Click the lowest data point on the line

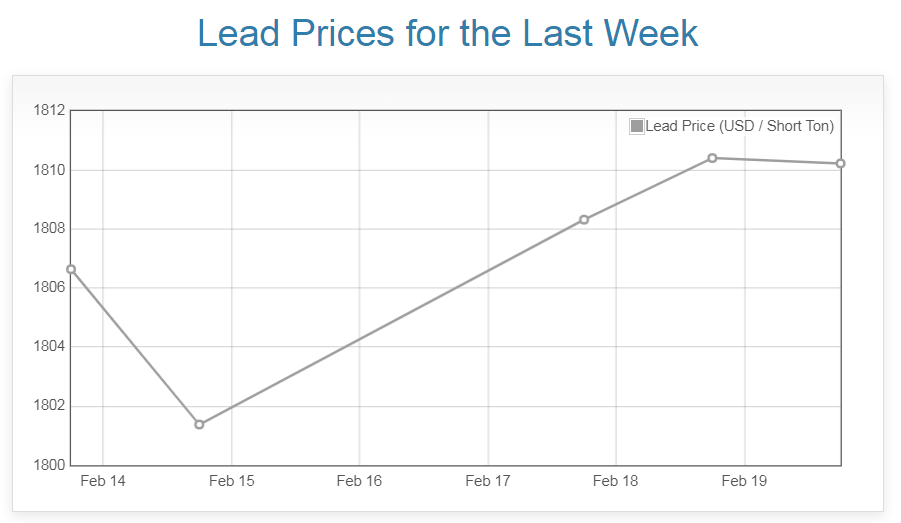tap(199, 424)
